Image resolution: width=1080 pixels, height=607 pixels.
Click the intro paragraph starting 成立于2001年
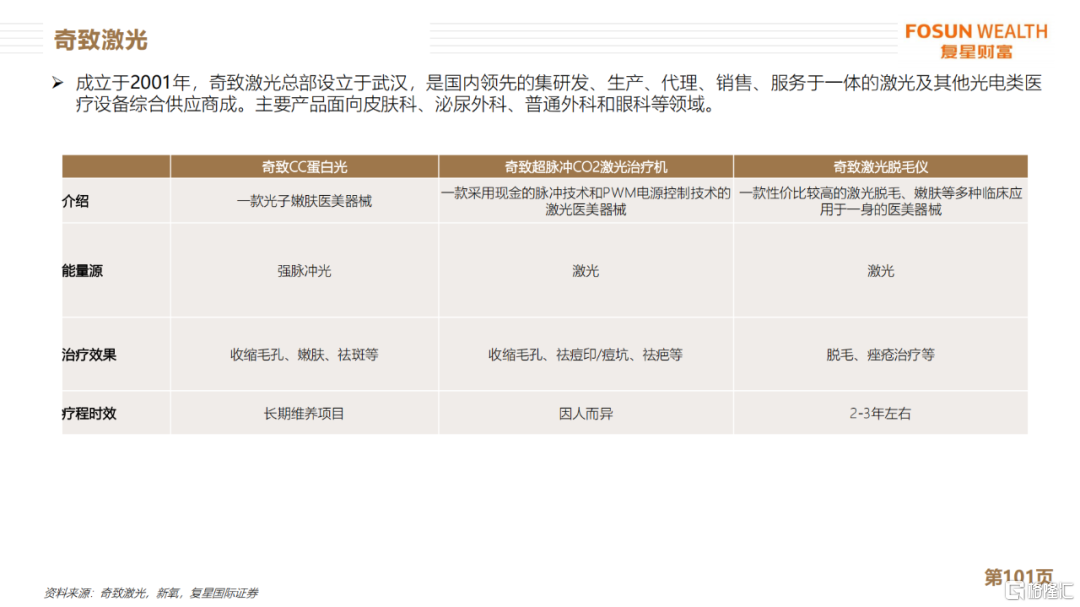[x=558, y=94]
